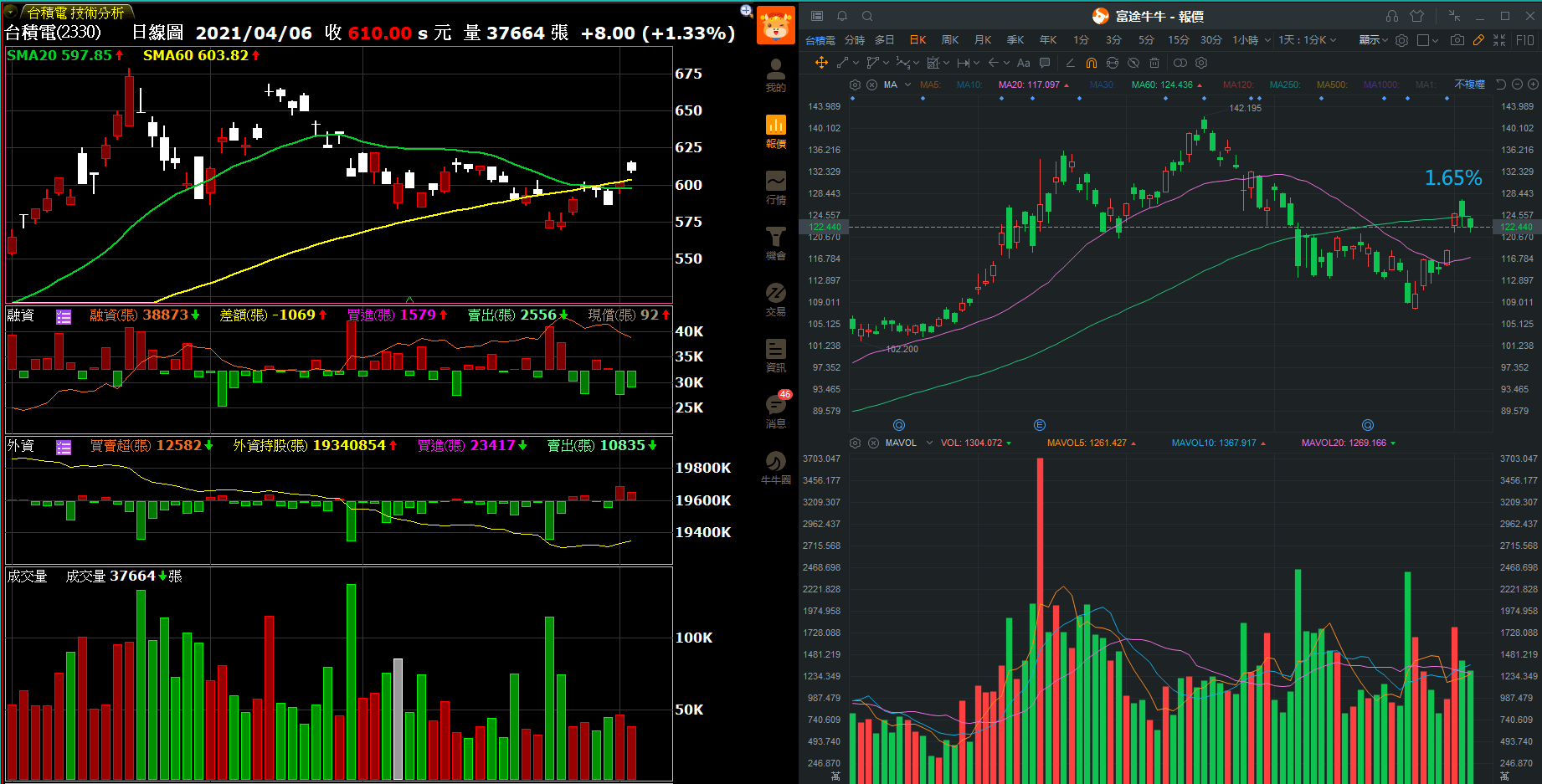Click the Futu bull mascot avatar

(x=776, y=25)
